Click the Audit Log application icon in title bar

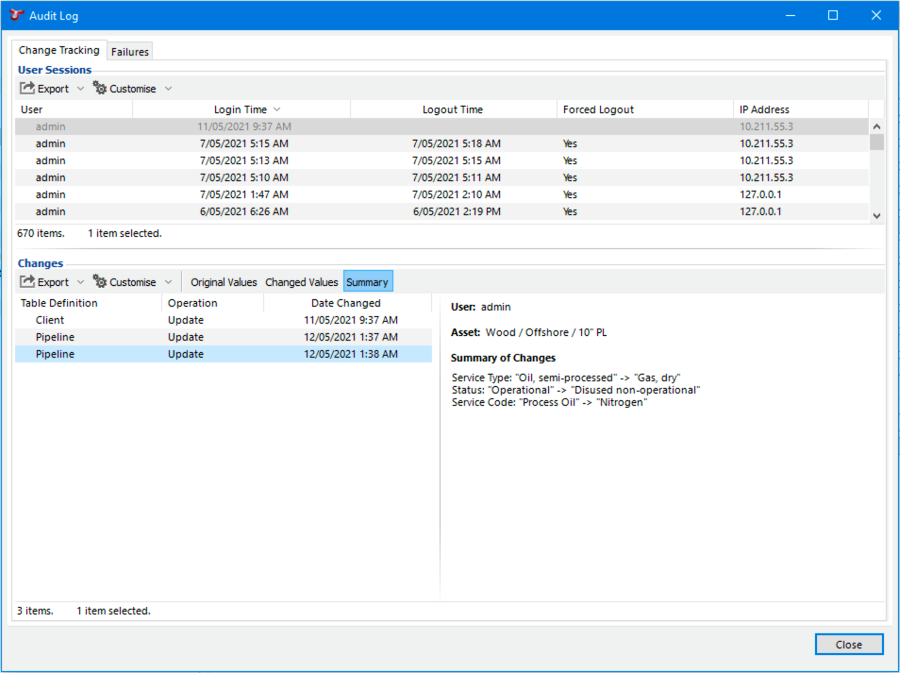16,16
